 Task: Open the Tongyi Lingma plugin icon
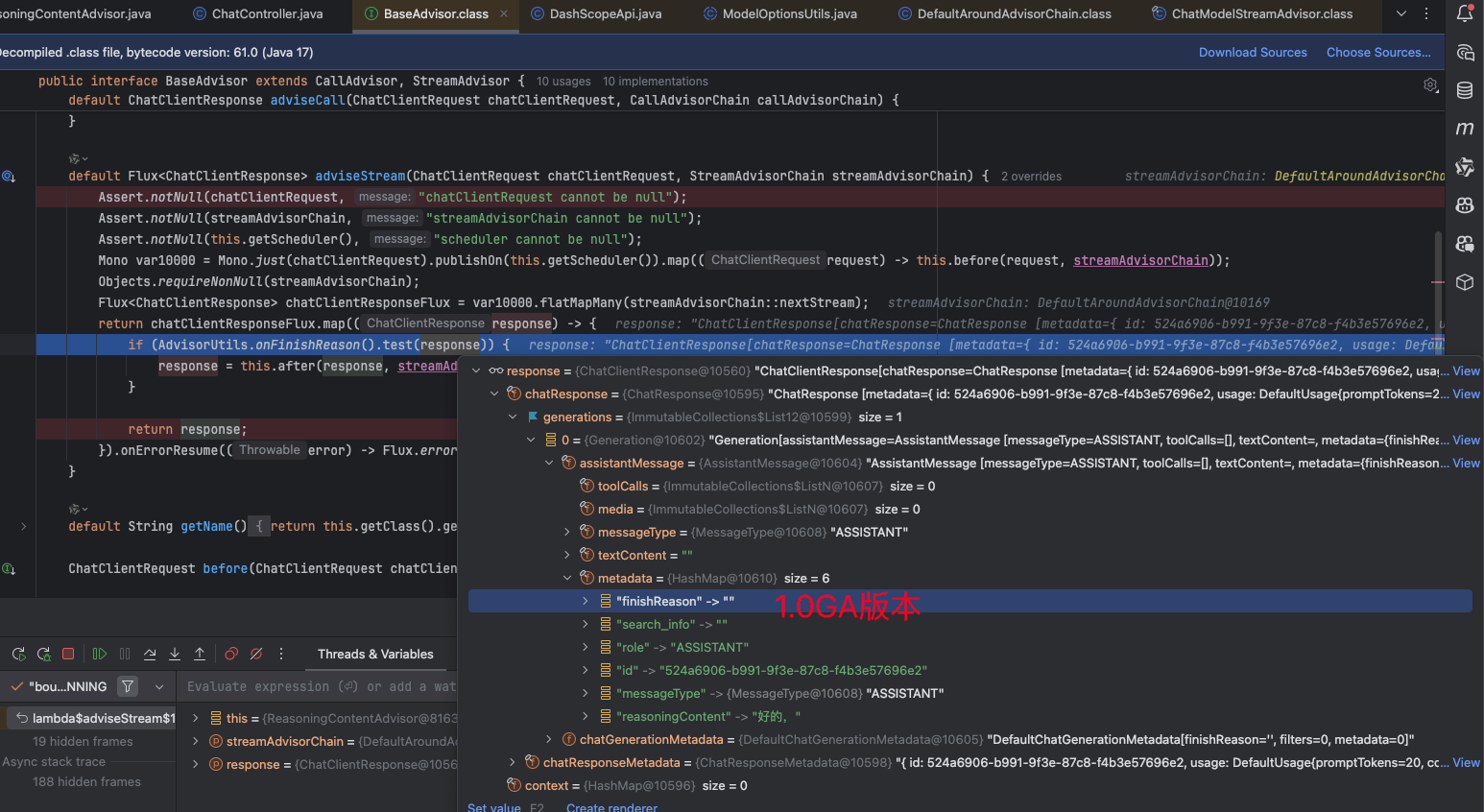pyautogui.click(x=1465, y=167)
